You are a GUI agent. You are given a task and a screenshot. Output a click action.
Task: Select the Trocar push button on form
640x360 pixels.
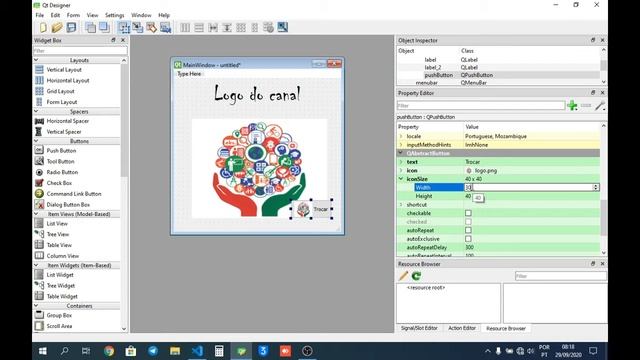(x=311, y=209)
